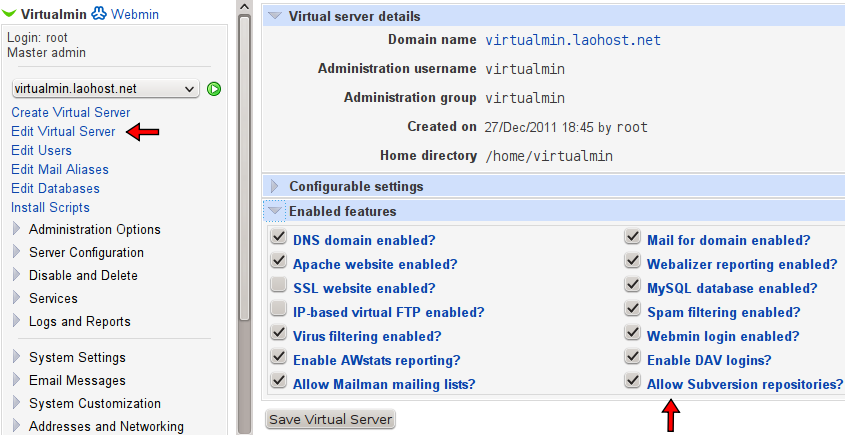The width and height of the screenshot is (845, 435).
Task: Select the 27/Dec/2011 18:45 creation date text
Action: click(x=539, y=127)
